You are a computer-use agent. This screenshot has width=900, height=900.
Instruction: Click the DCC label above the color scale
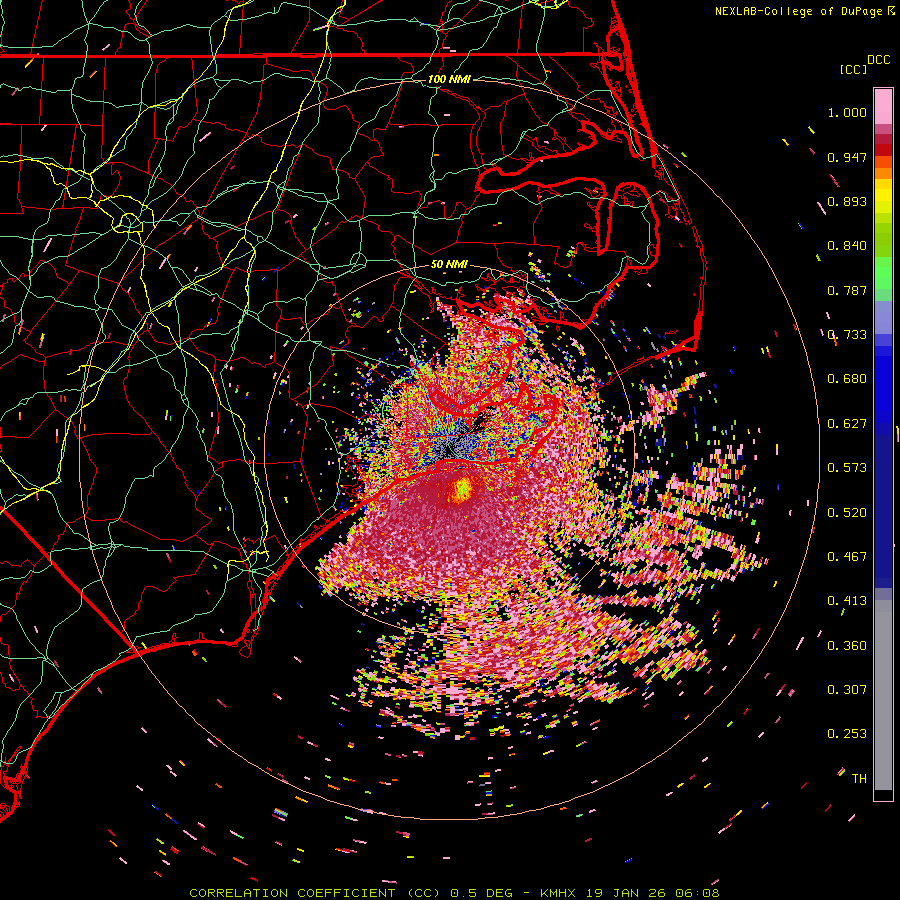pyautogui.click(x=879, y=60)
